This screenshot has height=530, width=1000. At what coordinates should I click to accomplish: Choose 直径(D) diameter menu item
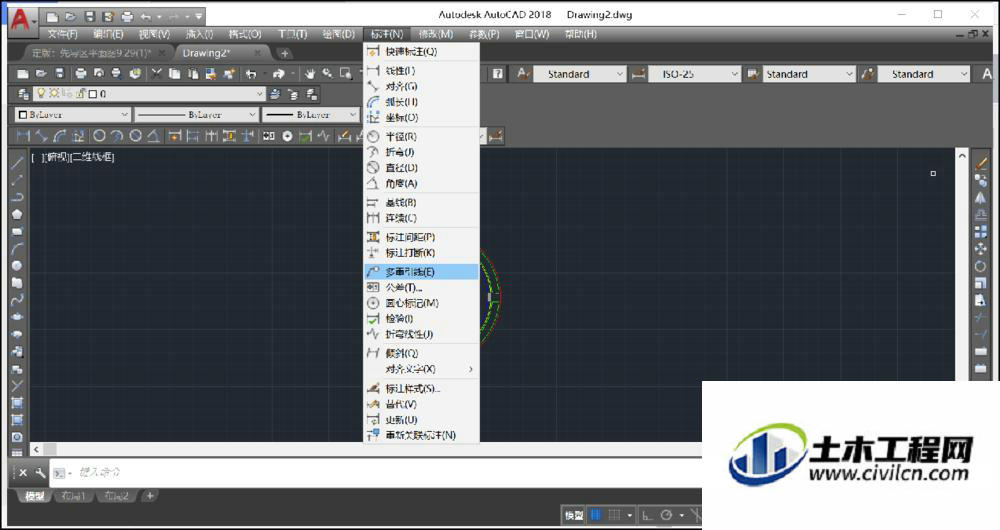421,168
